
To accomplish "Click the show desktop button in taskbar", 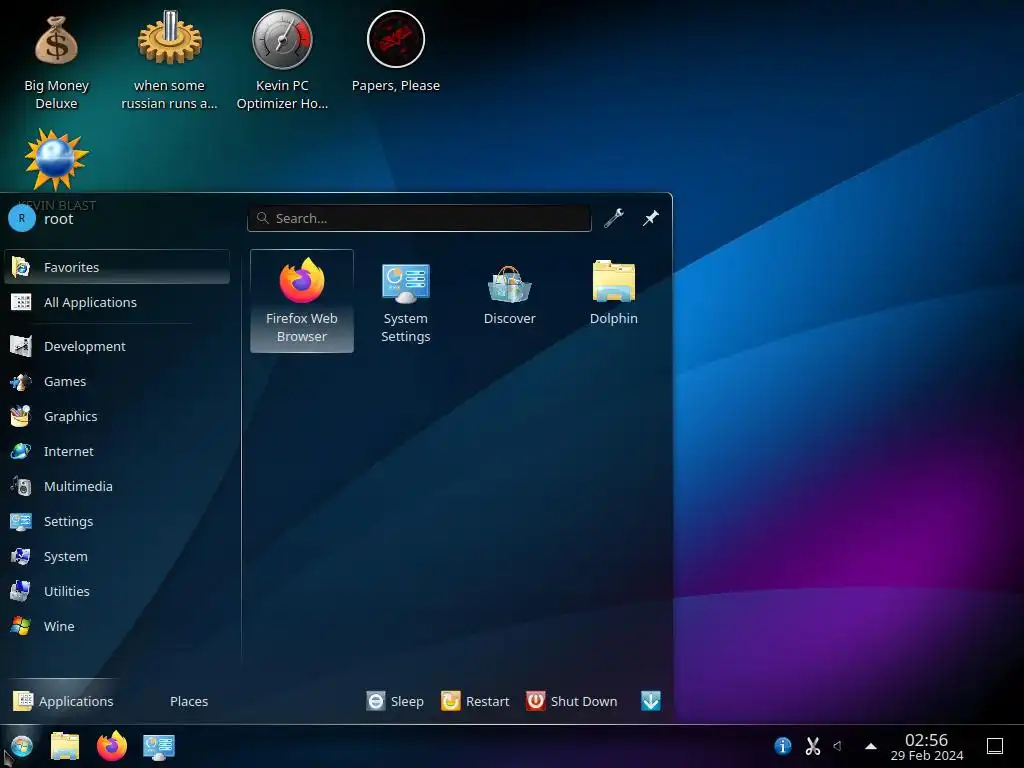I will pyautogui.click(x=995, y=745).
